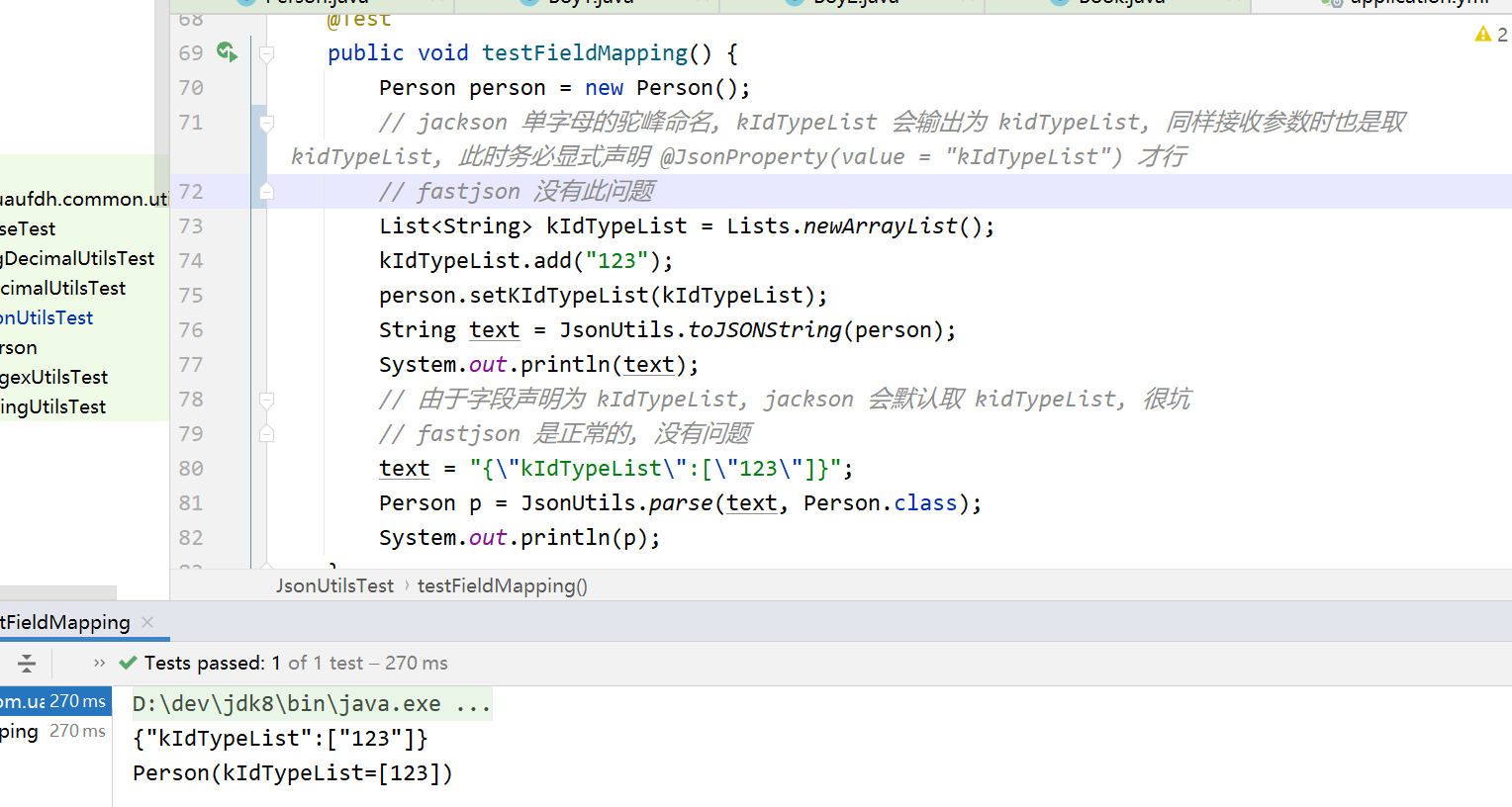
Task: Toggle the fold end marker at line 79
Action: (x=266, y=434)
